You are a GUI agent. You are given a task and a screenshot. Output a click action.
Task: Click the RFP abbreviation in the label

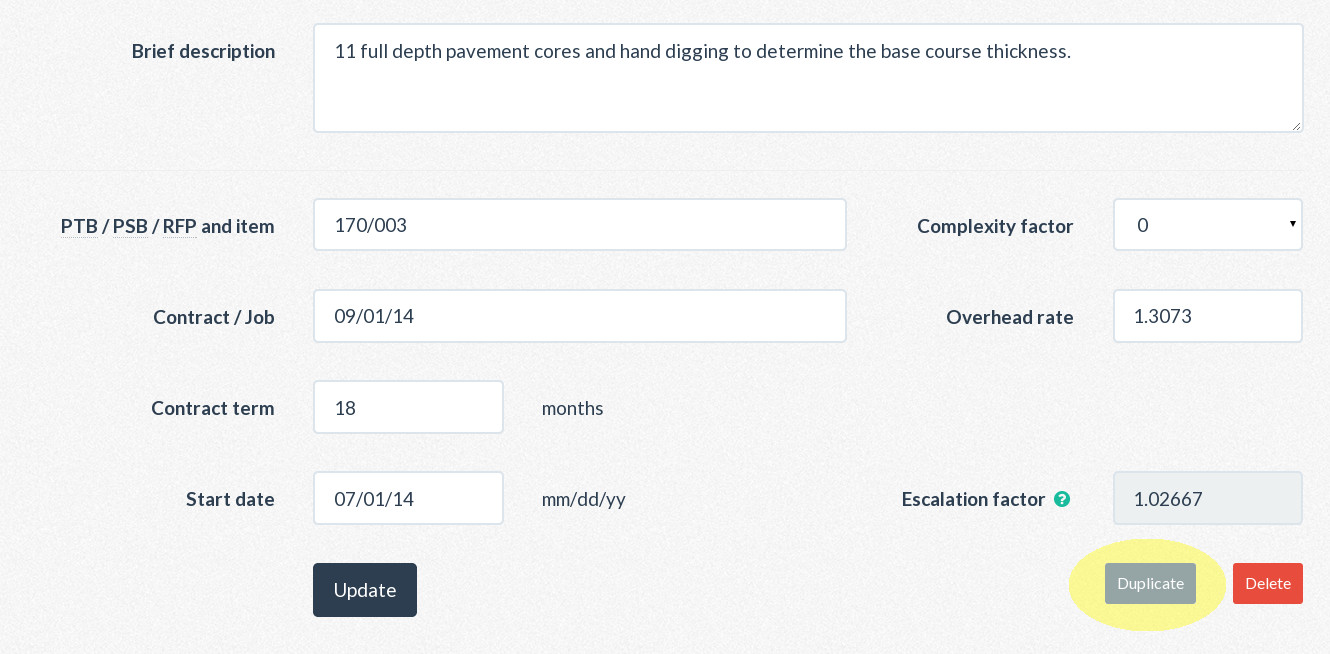click(x=179, y=227)
